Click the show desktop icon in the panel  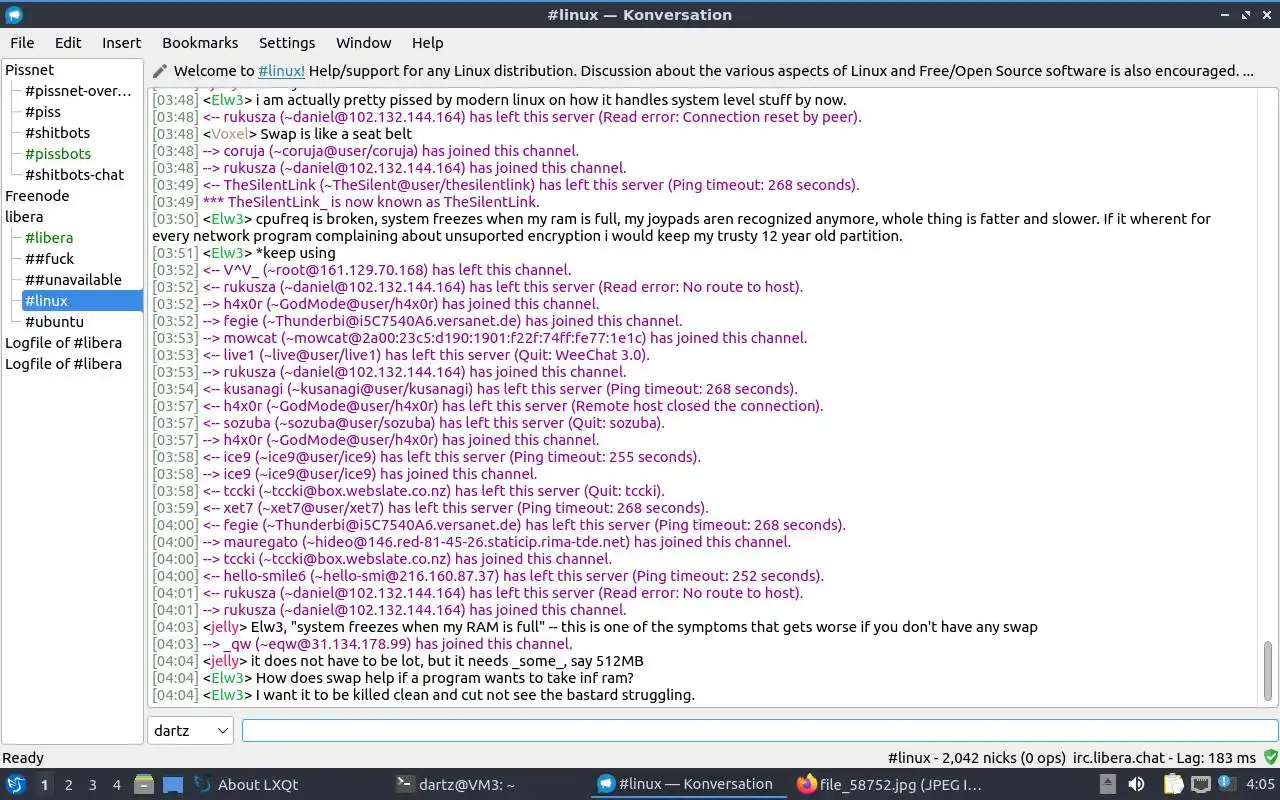click(x=173, y=785)
